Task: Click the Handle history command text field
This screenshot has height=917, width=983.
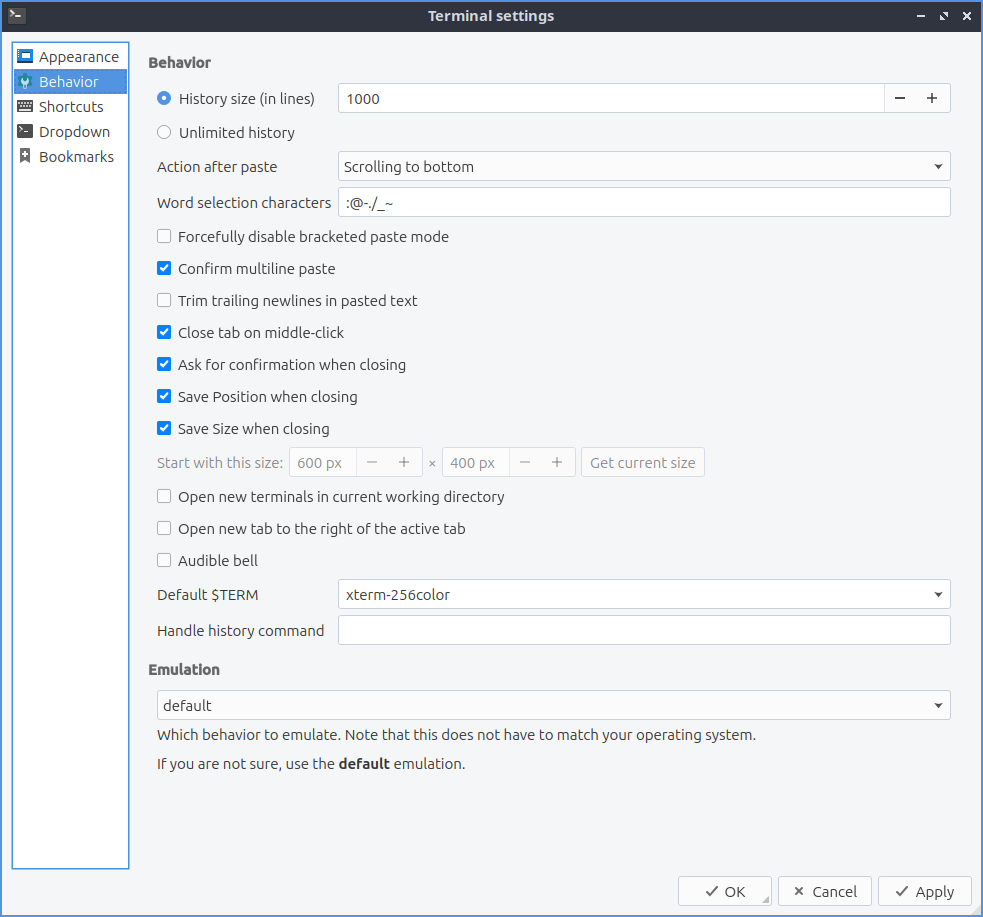Action: 643,631
